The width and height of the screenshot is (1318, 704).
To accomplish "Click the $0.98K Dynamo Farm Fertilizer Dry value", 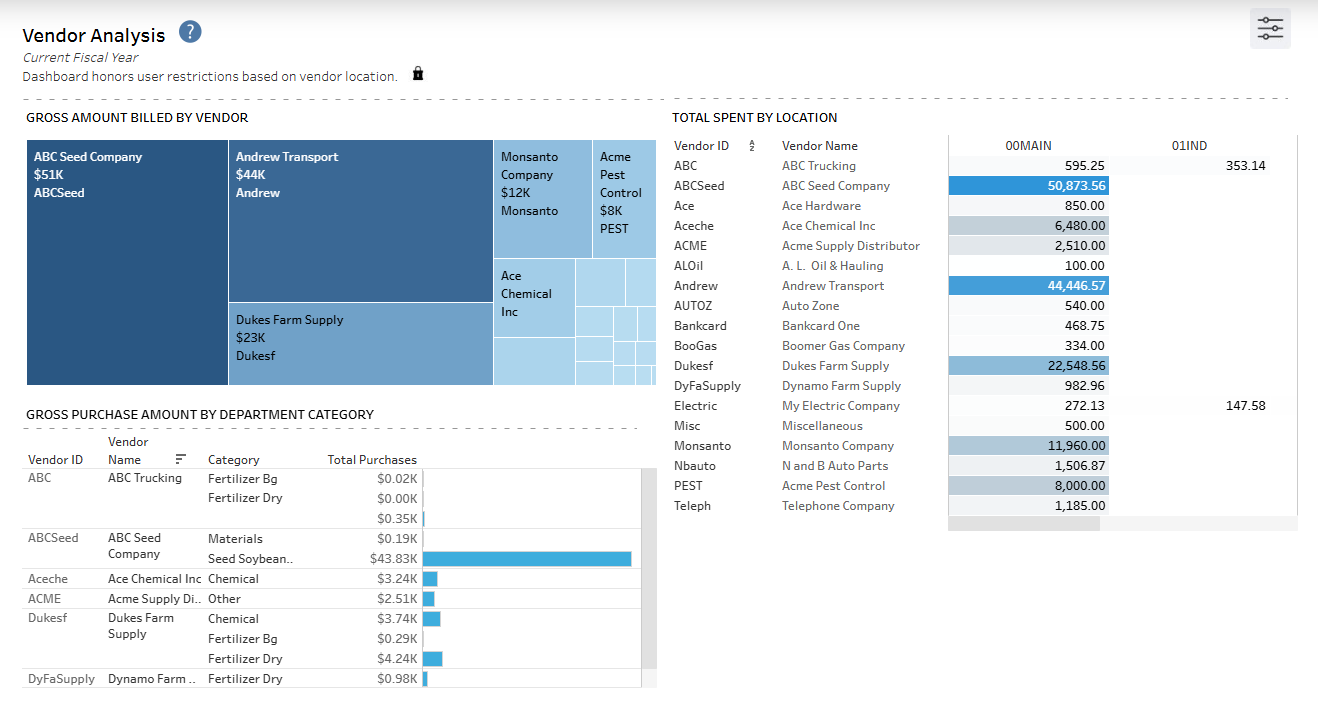I will click(397, 679).
